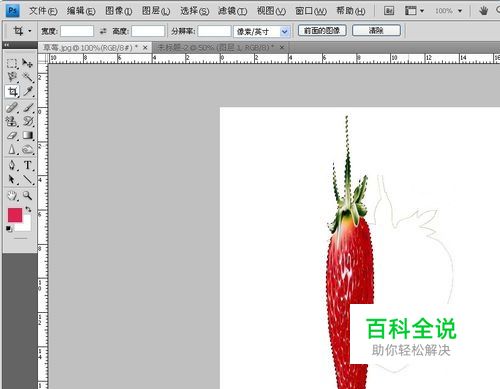Screen dimensions: 500x389
Task: Select the Sponge tool
Action: (28, 150)
